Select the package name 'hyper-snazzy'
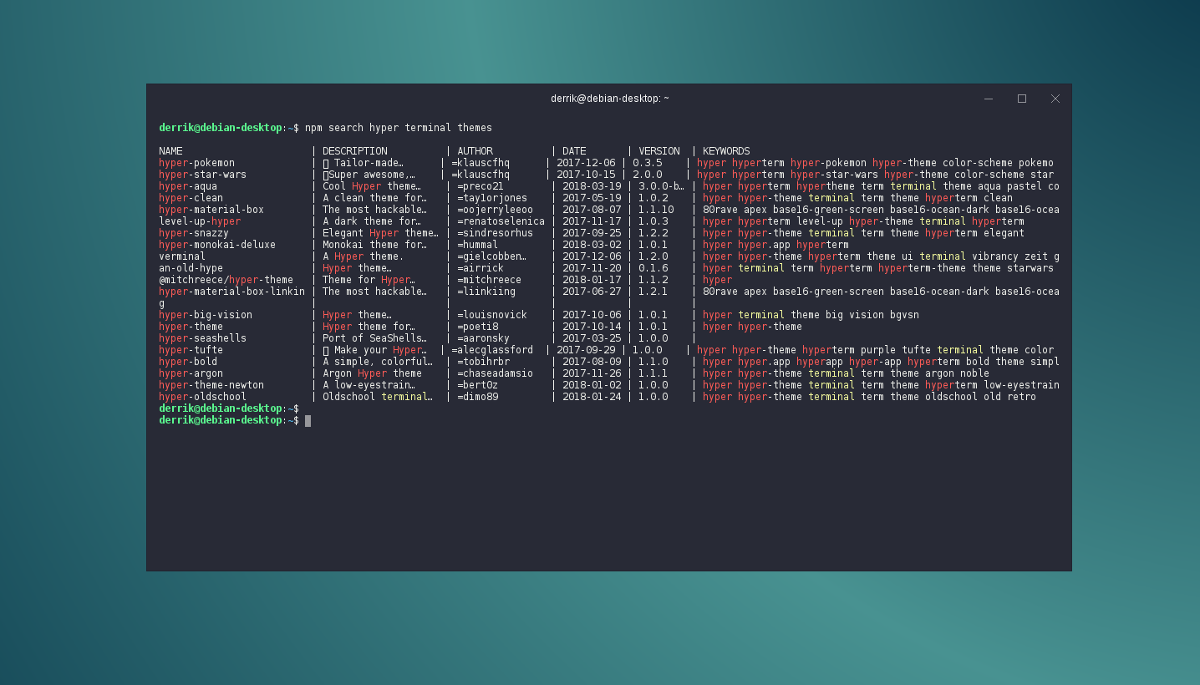The height and width of the screenshot is (685, 1200). tap(194, 233)
